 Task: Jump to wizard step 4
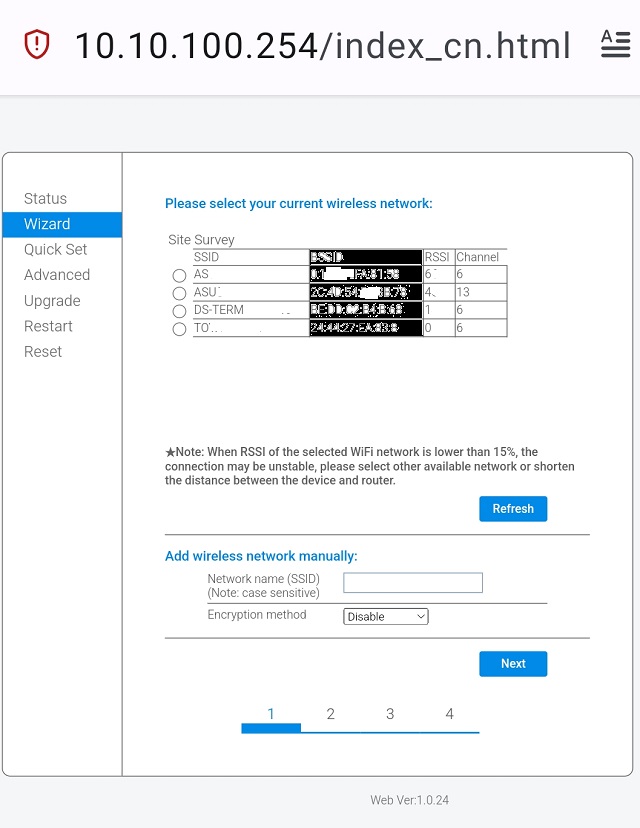click(449, 714)
